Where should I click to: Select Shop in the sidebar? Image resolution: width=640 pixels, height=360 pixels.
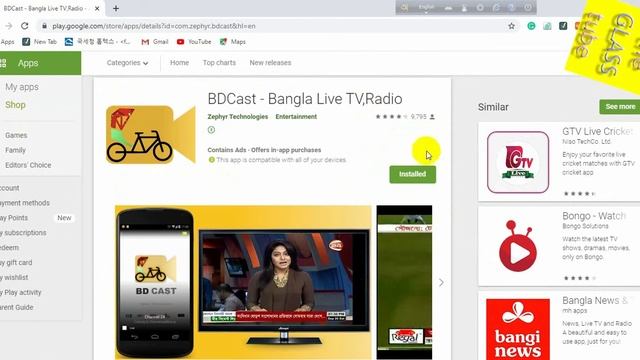click(15, 105)
